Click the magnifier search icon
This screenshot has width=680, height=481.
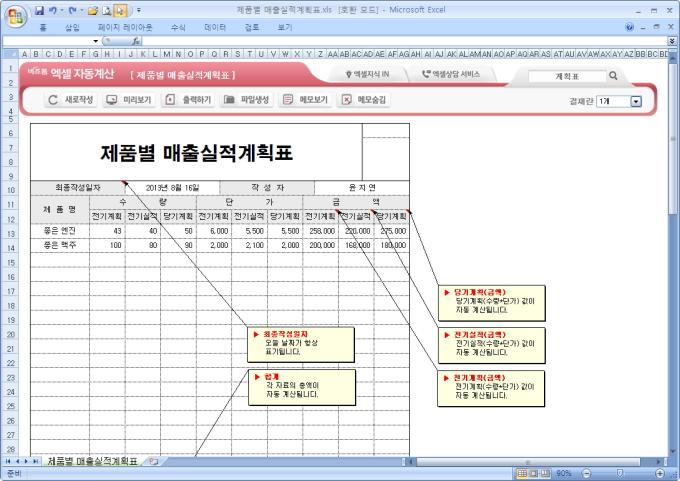pos(613,75)
